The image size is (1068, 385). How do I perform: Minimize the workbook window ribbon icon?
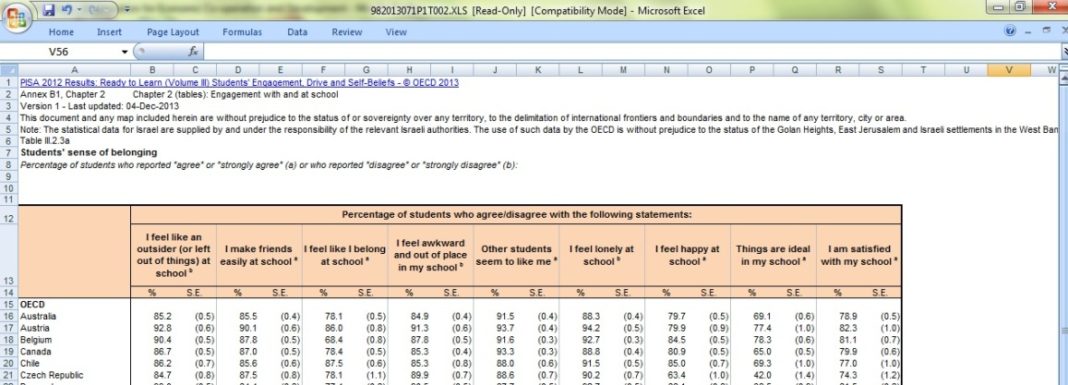point(1028,31)
